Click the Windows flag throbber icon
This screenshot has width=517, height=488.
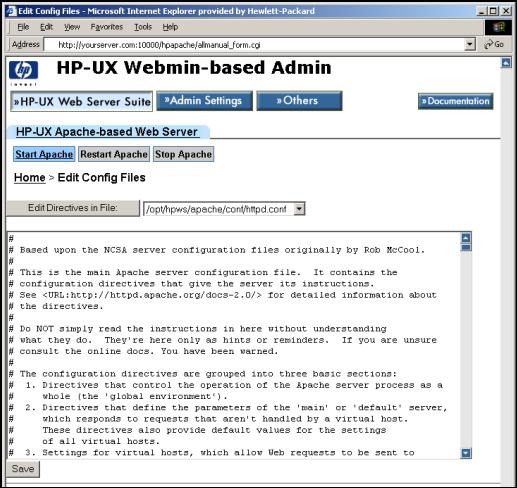[x=498, y=27]
